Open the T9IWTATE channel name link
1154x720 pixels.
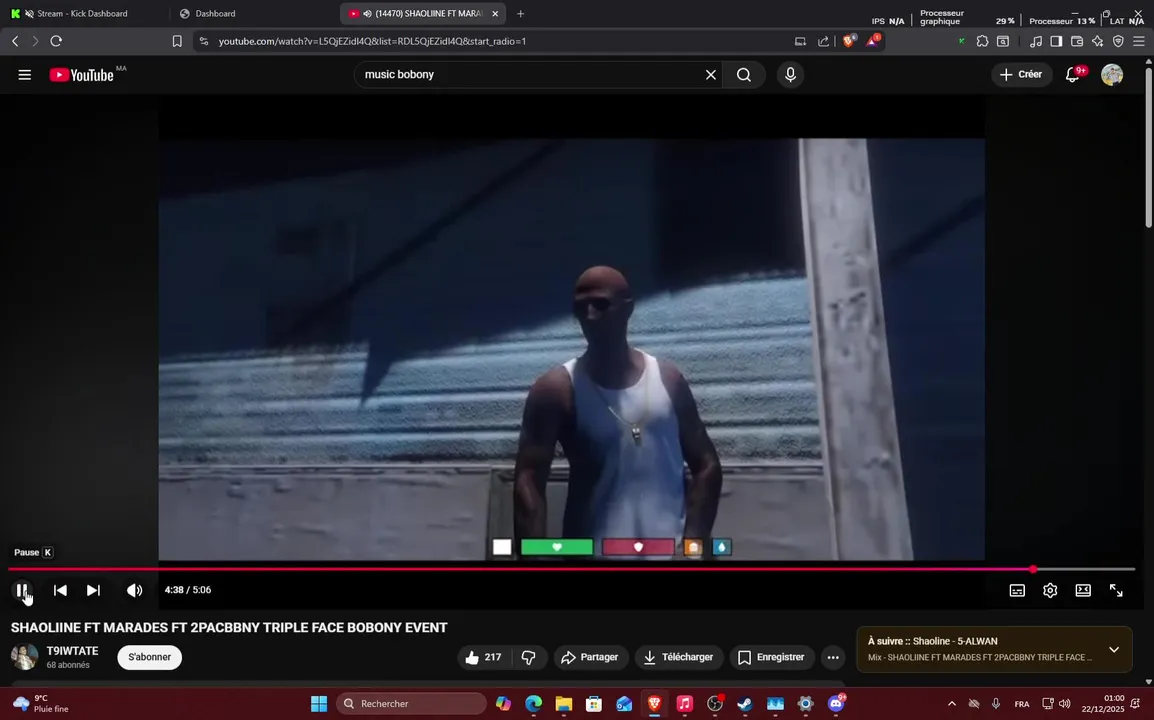tap(72, 651)
